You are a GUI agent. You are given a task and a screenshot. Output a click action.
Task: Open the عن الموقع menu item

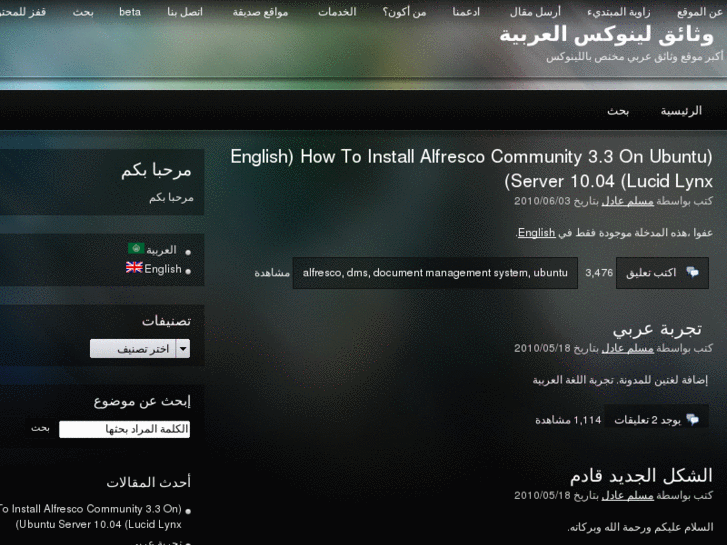700,12
